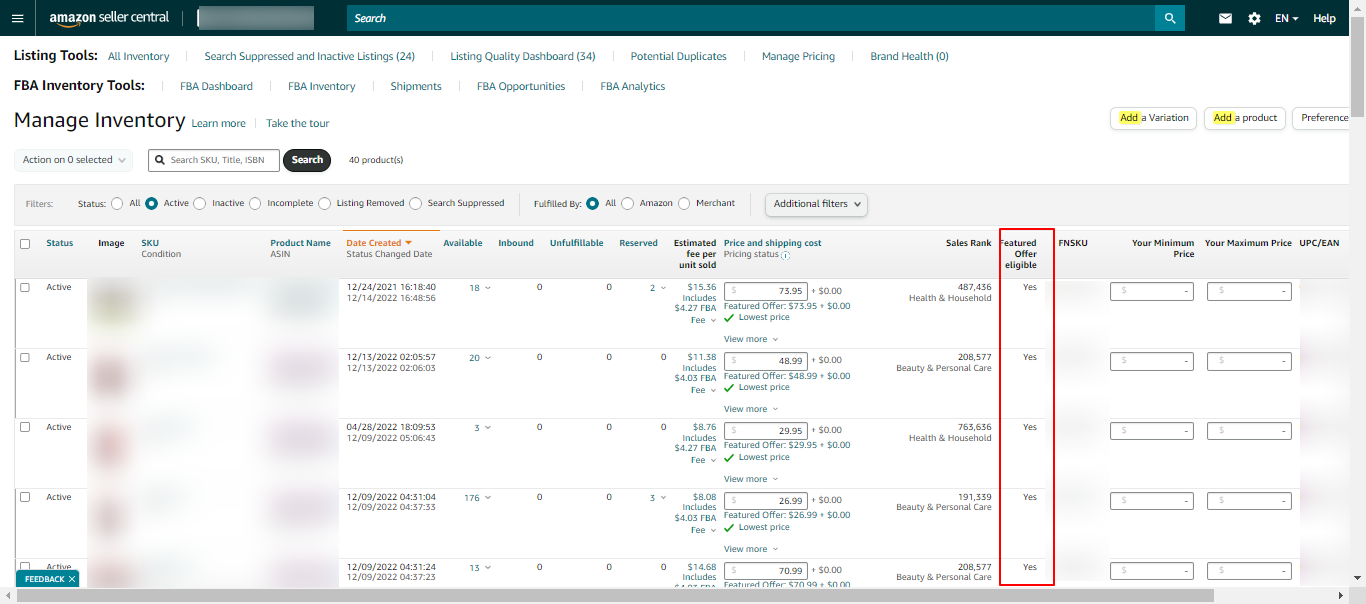
Task: Sort by Date Created column arrow
Action: (x=409, y=243)
